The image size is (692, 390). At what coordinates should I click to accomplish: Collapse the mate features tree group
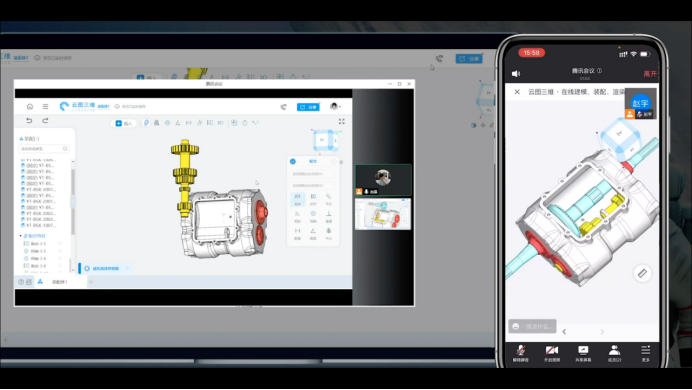click(21, 236)
